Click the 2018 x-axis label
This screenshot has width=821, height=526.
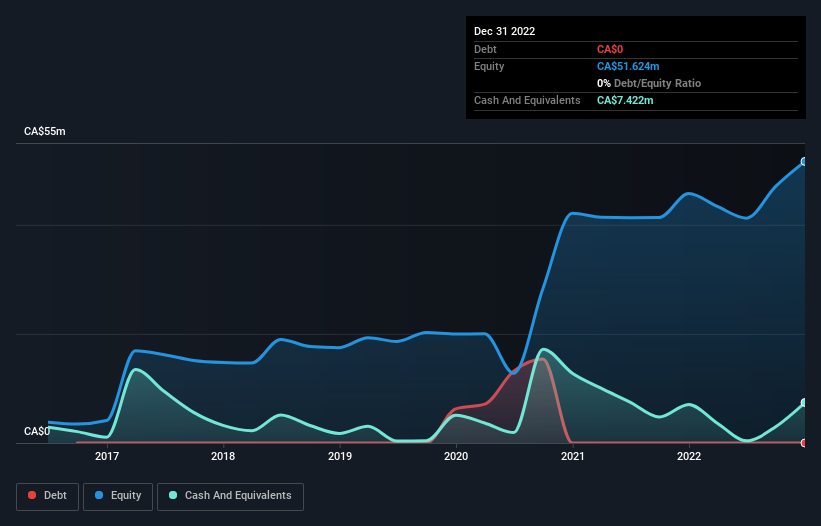(223, 456)
